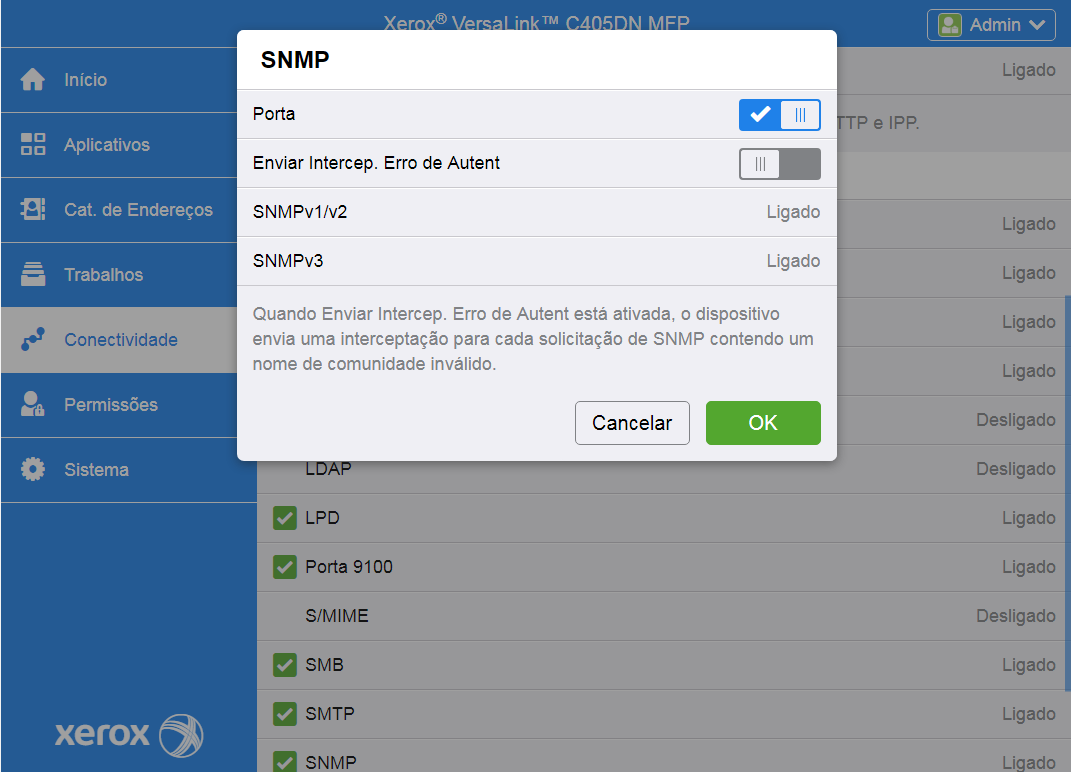This screenshot has height=772, width=1071.
Task: Select Permissões in the sidebar menu
Action: (111, 405)
